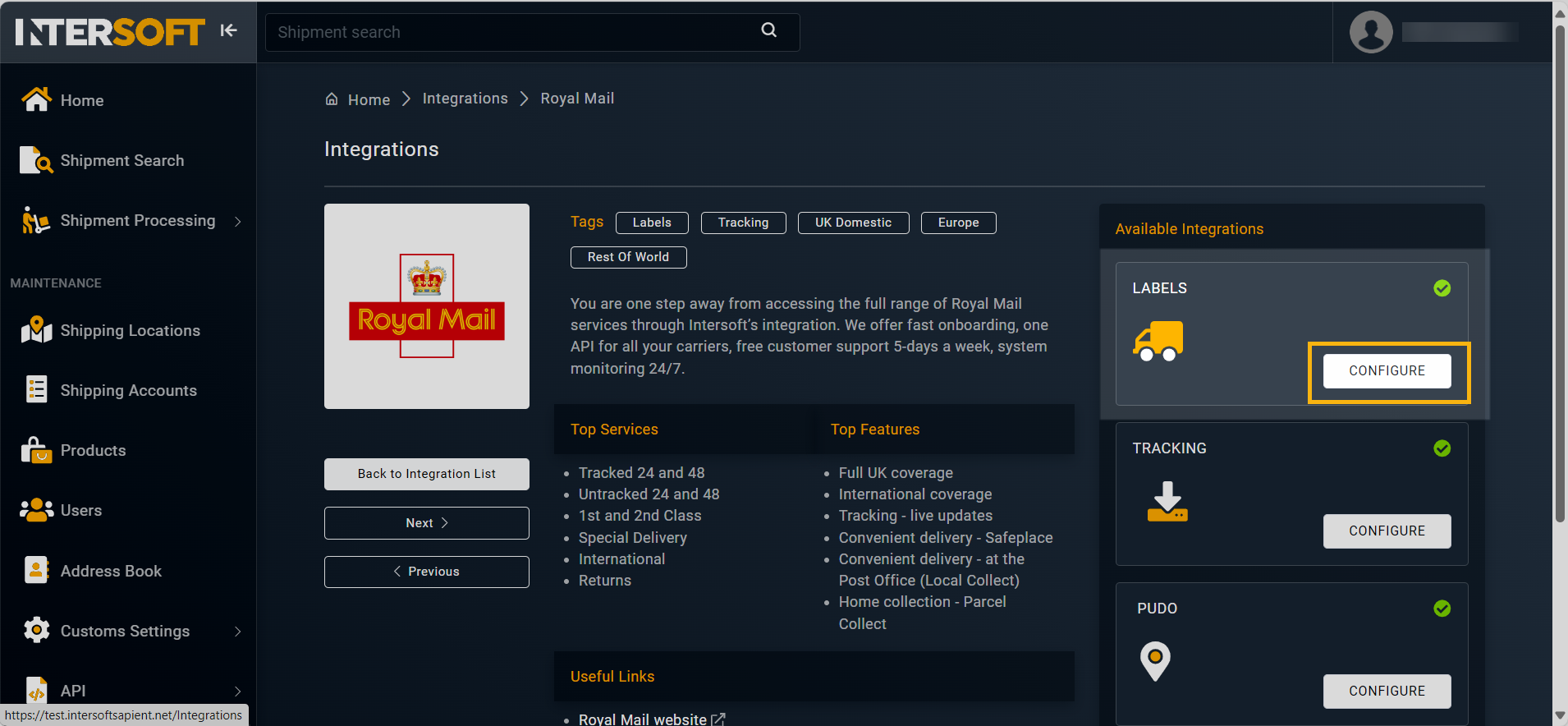Click Integrations in the breadcrumb
This screenshot has height=726, width=1568.
pos(465,99)
